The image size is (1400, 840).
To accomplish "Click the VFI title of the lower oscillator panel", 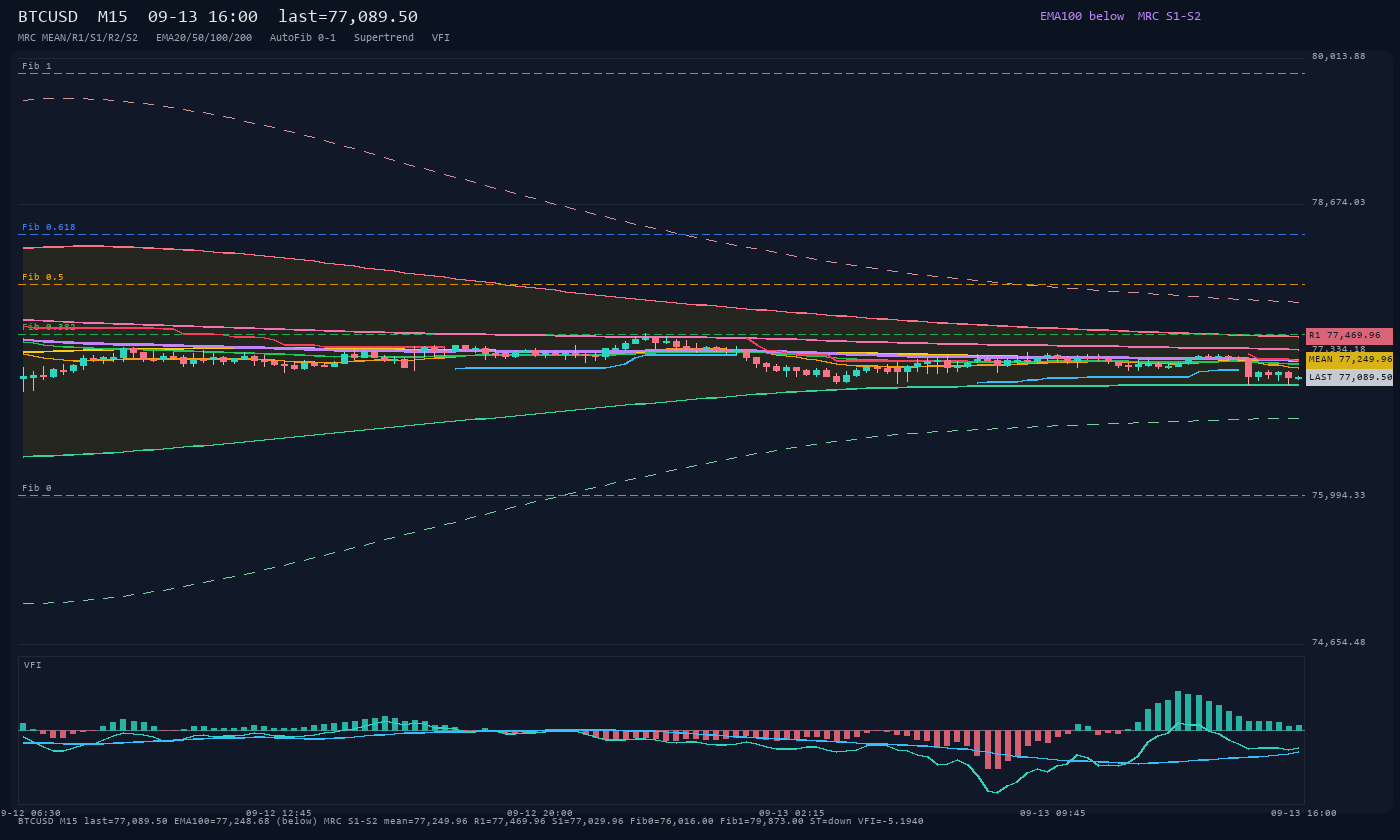I will [x=33, y=665].
